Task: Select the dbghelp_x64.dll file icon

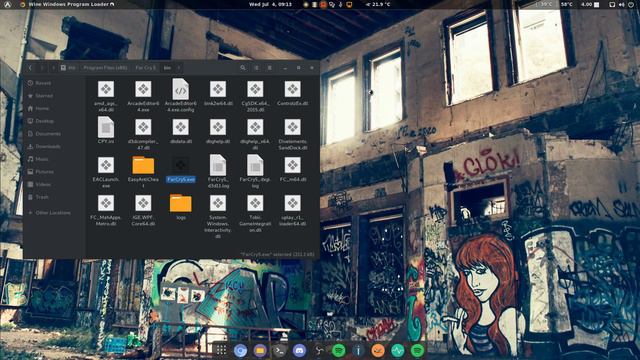Action: point(255,127)
